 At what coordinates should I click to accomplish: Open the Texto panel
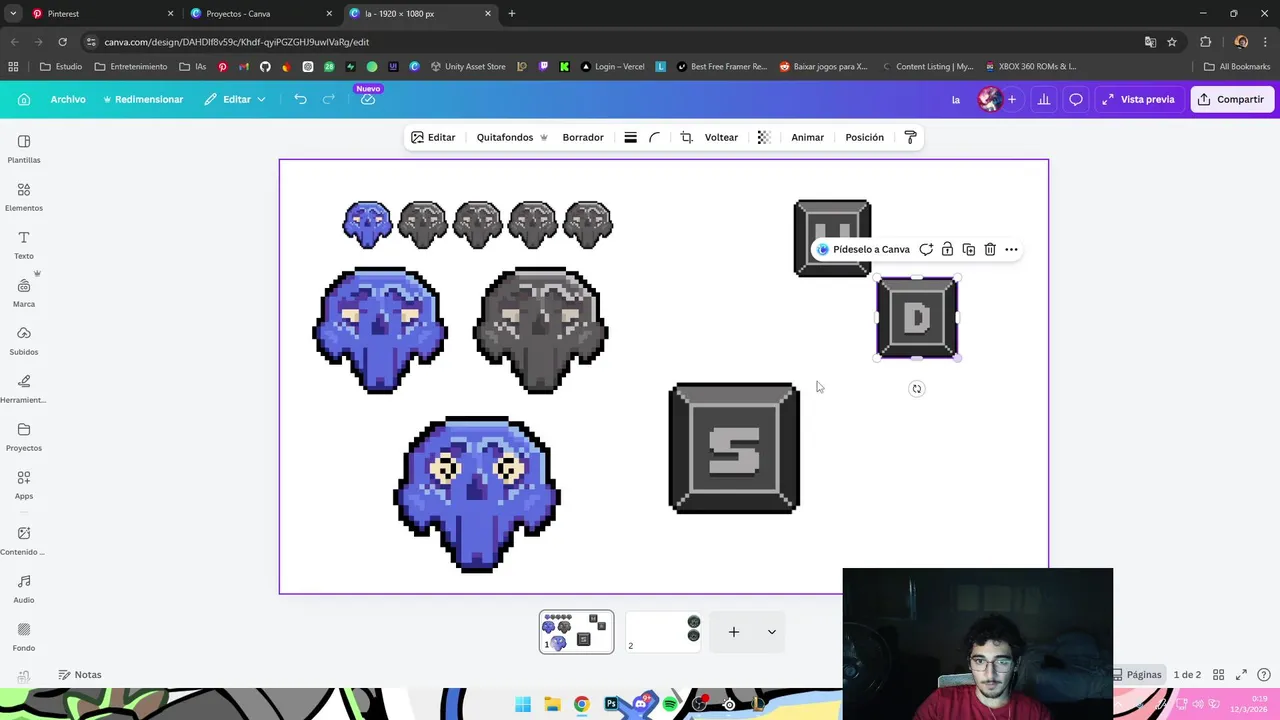24,244
